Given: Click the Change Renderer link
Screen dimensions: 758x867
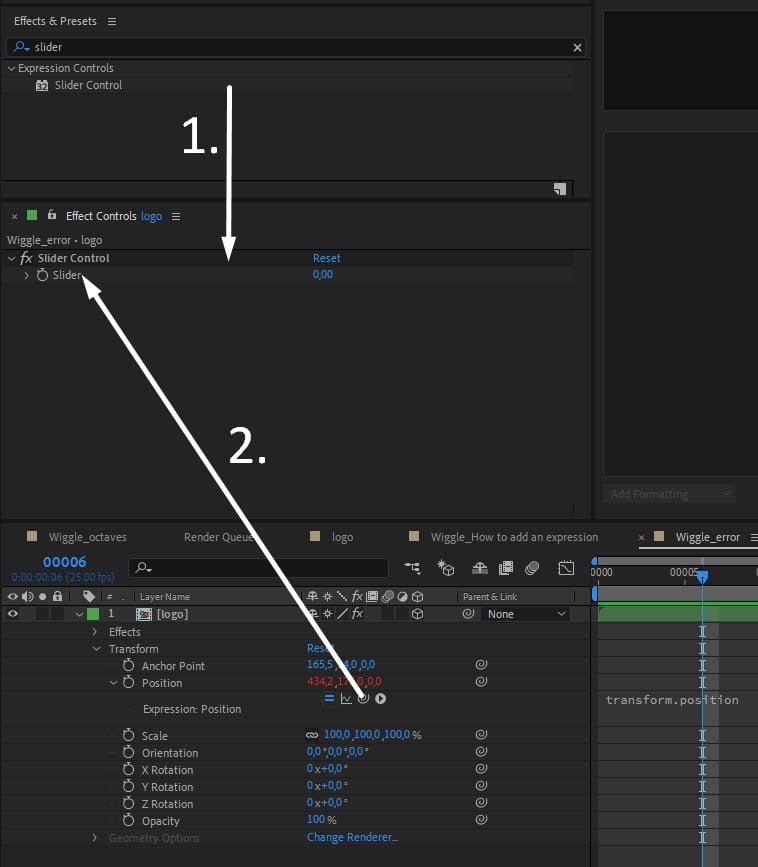Looking at the screenshot, I should point(352,837).
